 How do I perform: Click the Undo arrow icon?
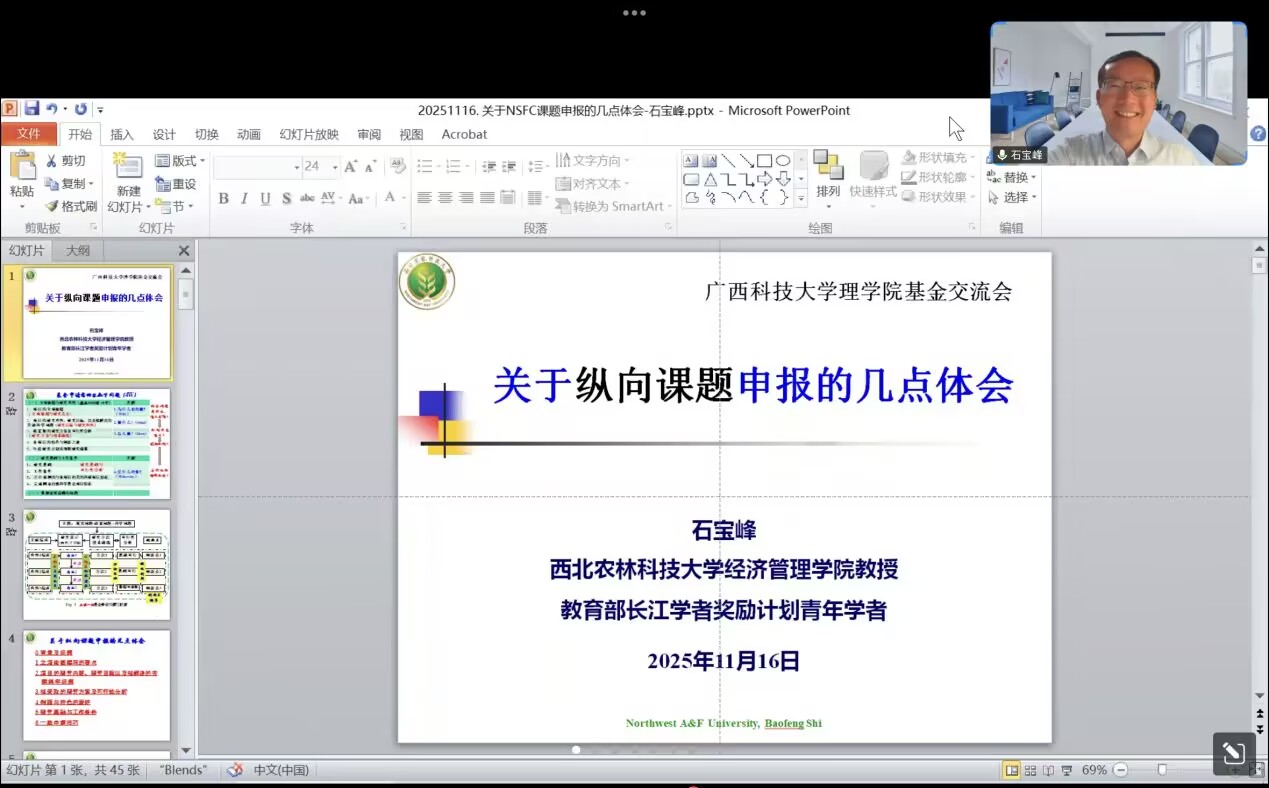click(x=51, y=109)
